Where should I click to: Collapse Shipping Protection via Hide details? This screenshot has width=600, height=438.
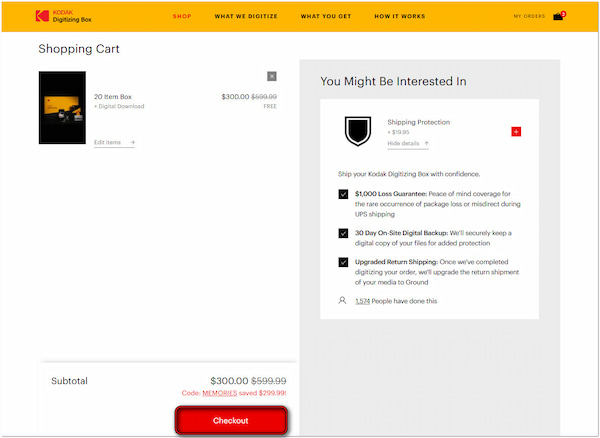(x=408, y=143)
